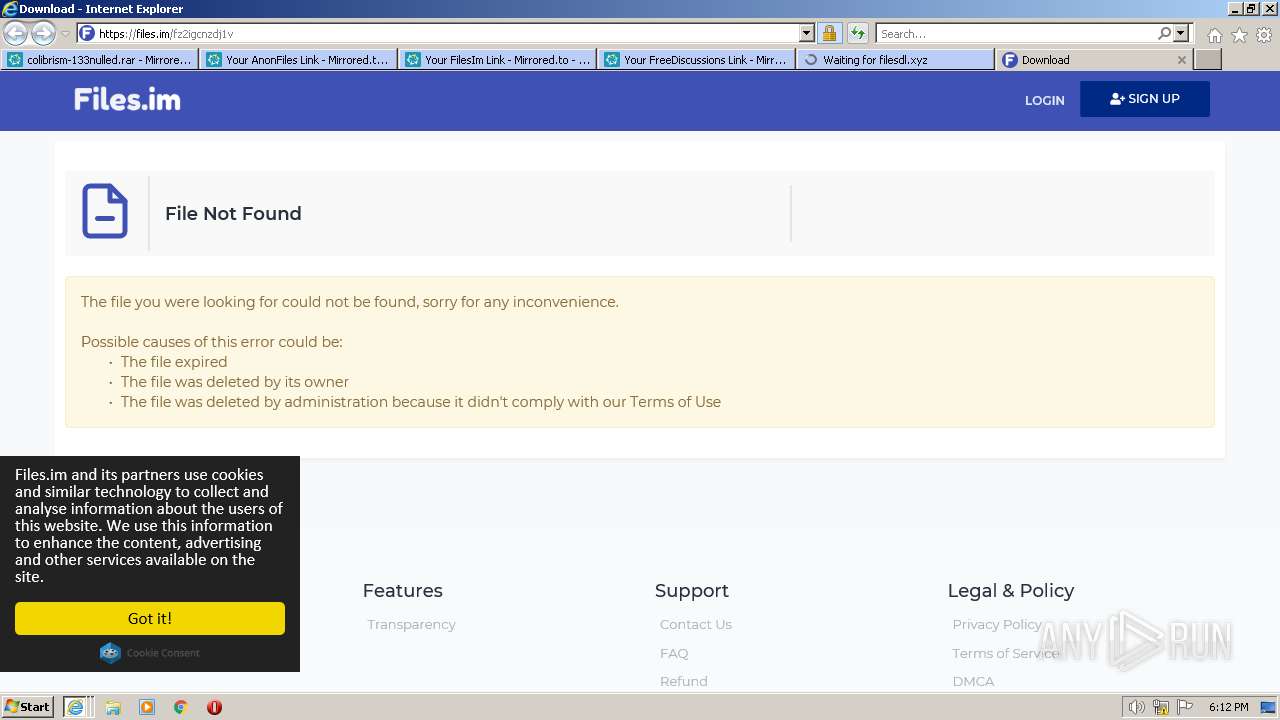Click 'The file was deleted by its owner'

[x=235, y=382]
